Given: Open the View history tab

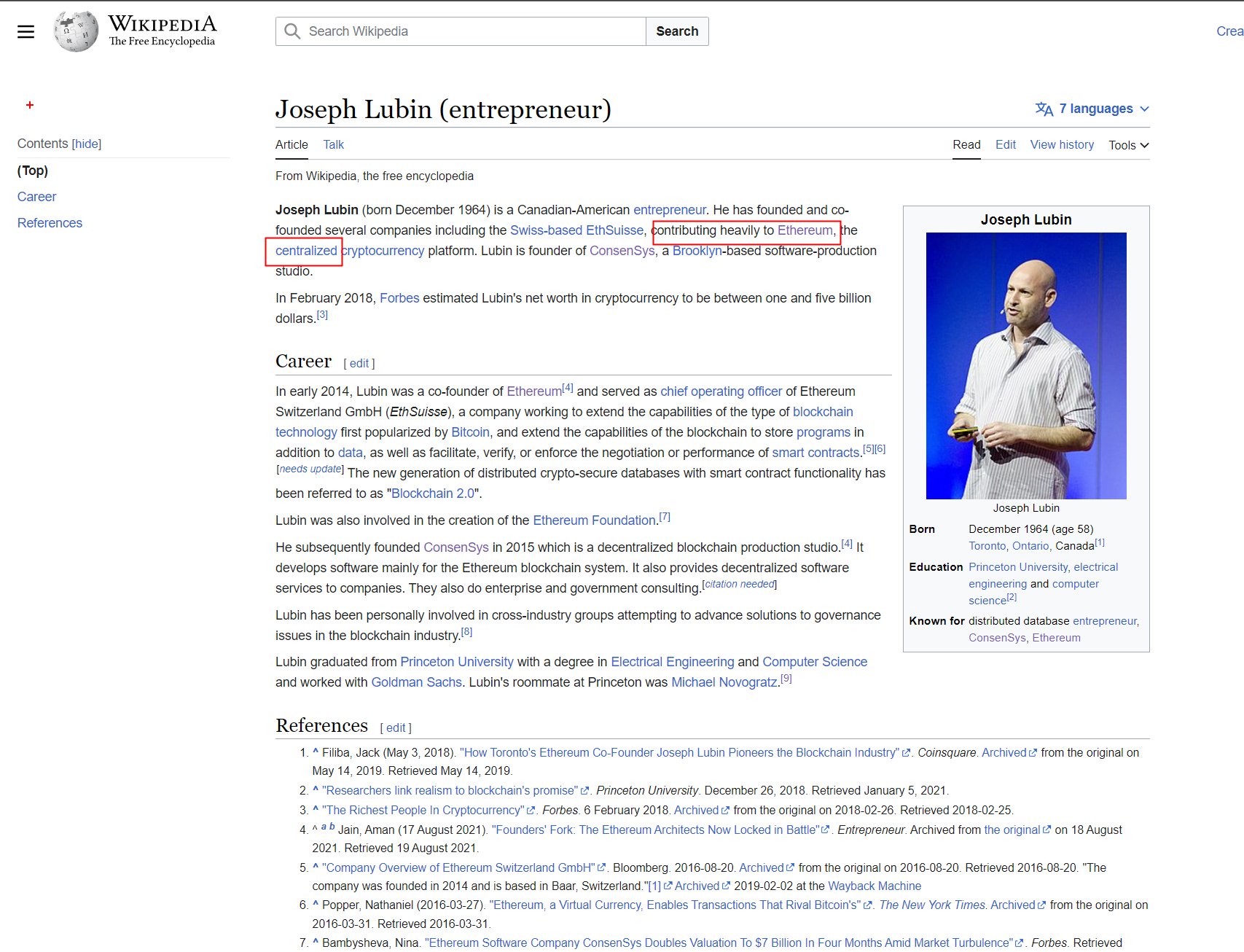Looking at the screenshot, I should click(x=1062, y=144).
